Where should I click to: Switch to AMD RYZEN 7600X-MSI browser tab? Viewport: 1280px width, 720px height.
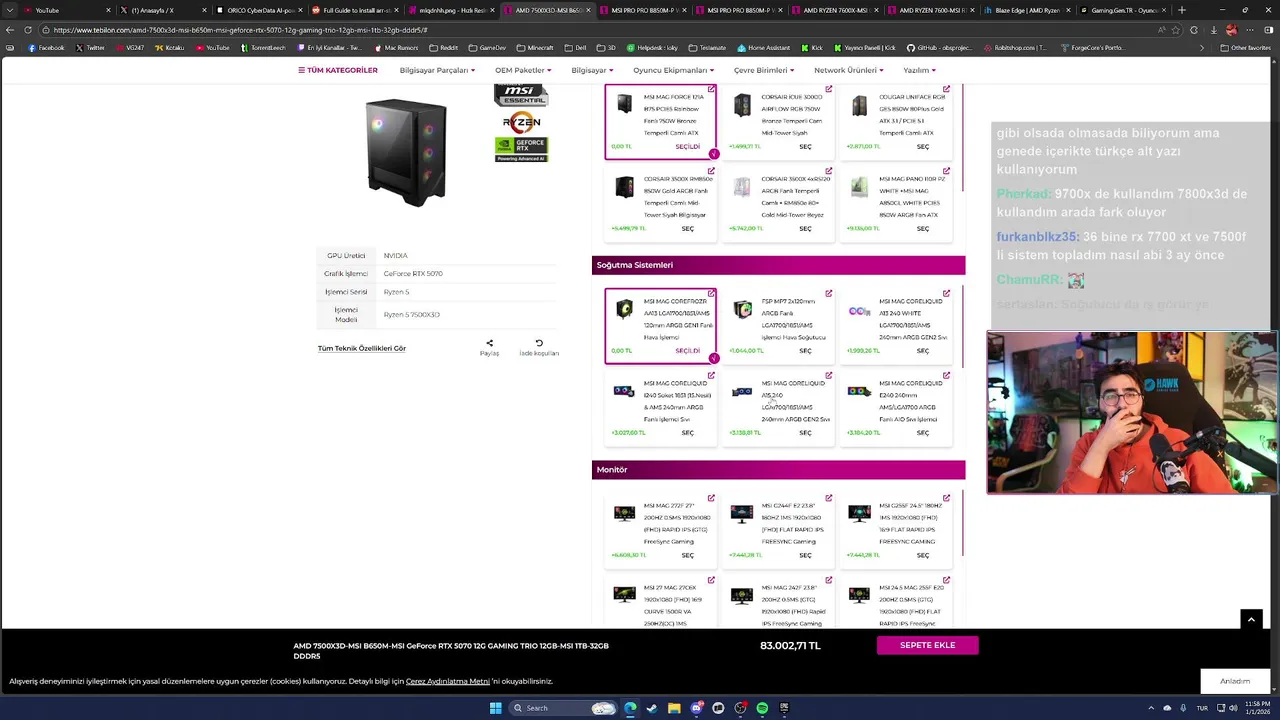[833, 10]
